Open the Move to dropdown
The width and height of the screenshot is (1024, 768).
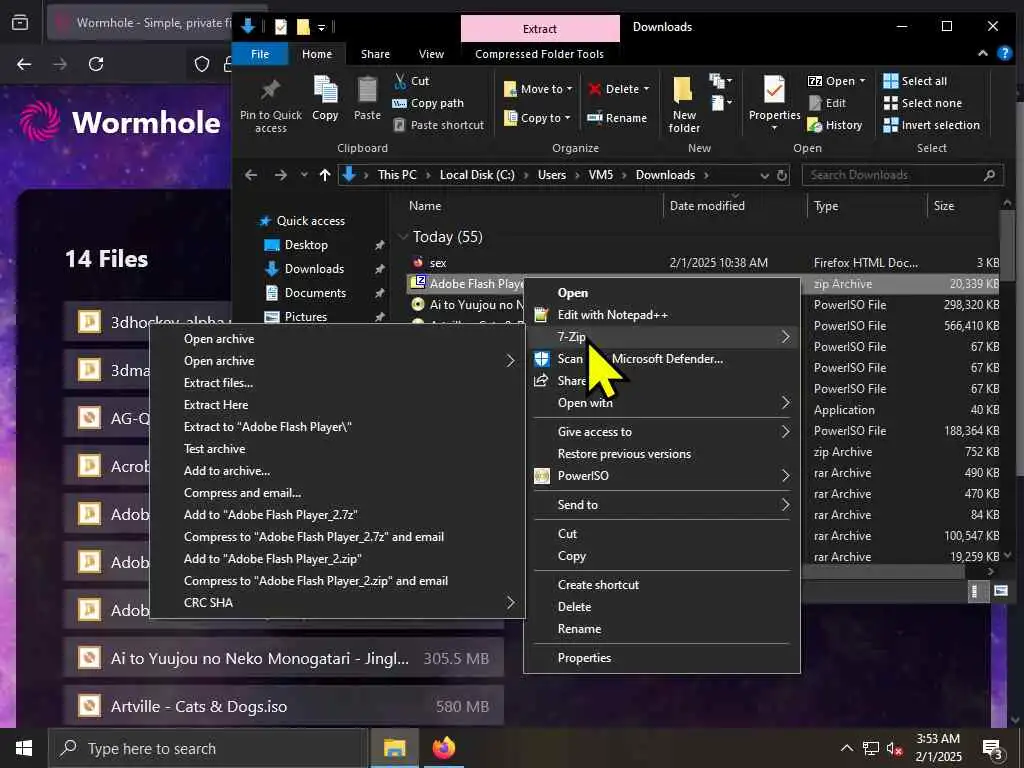(537, 89)
